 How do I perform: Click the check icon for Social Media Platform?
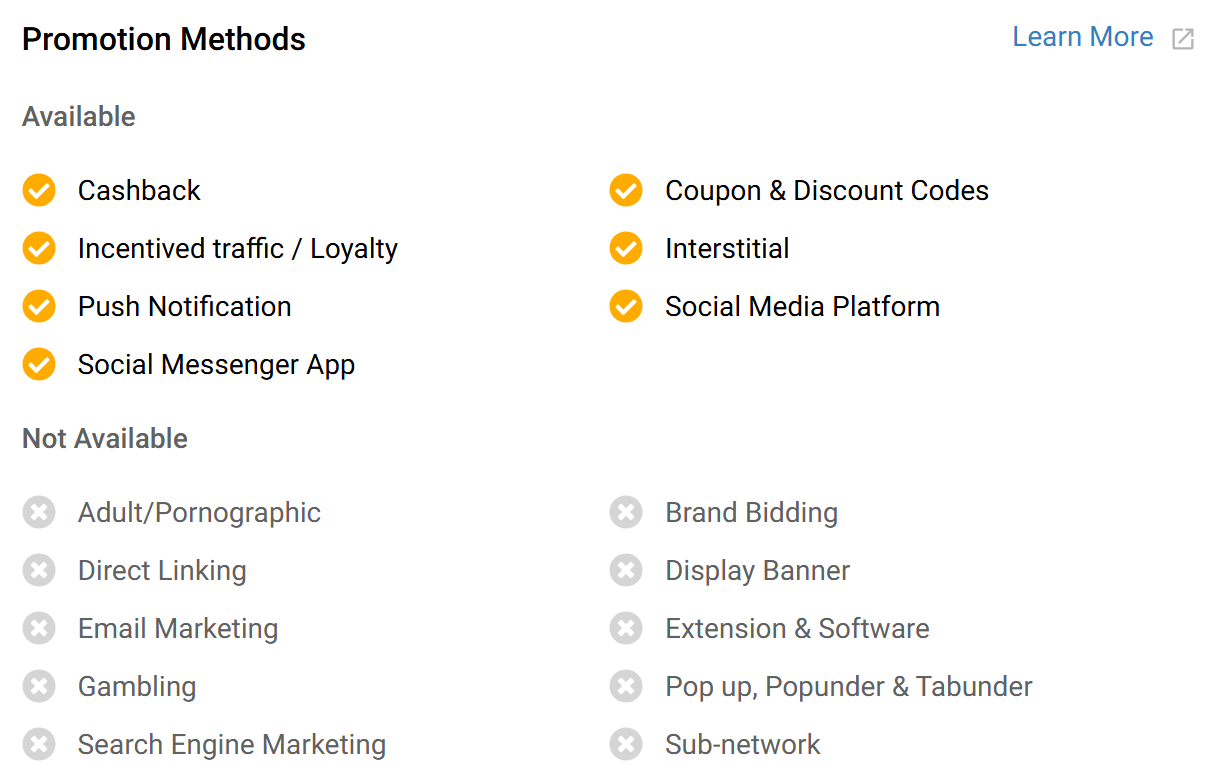(626, 306)
